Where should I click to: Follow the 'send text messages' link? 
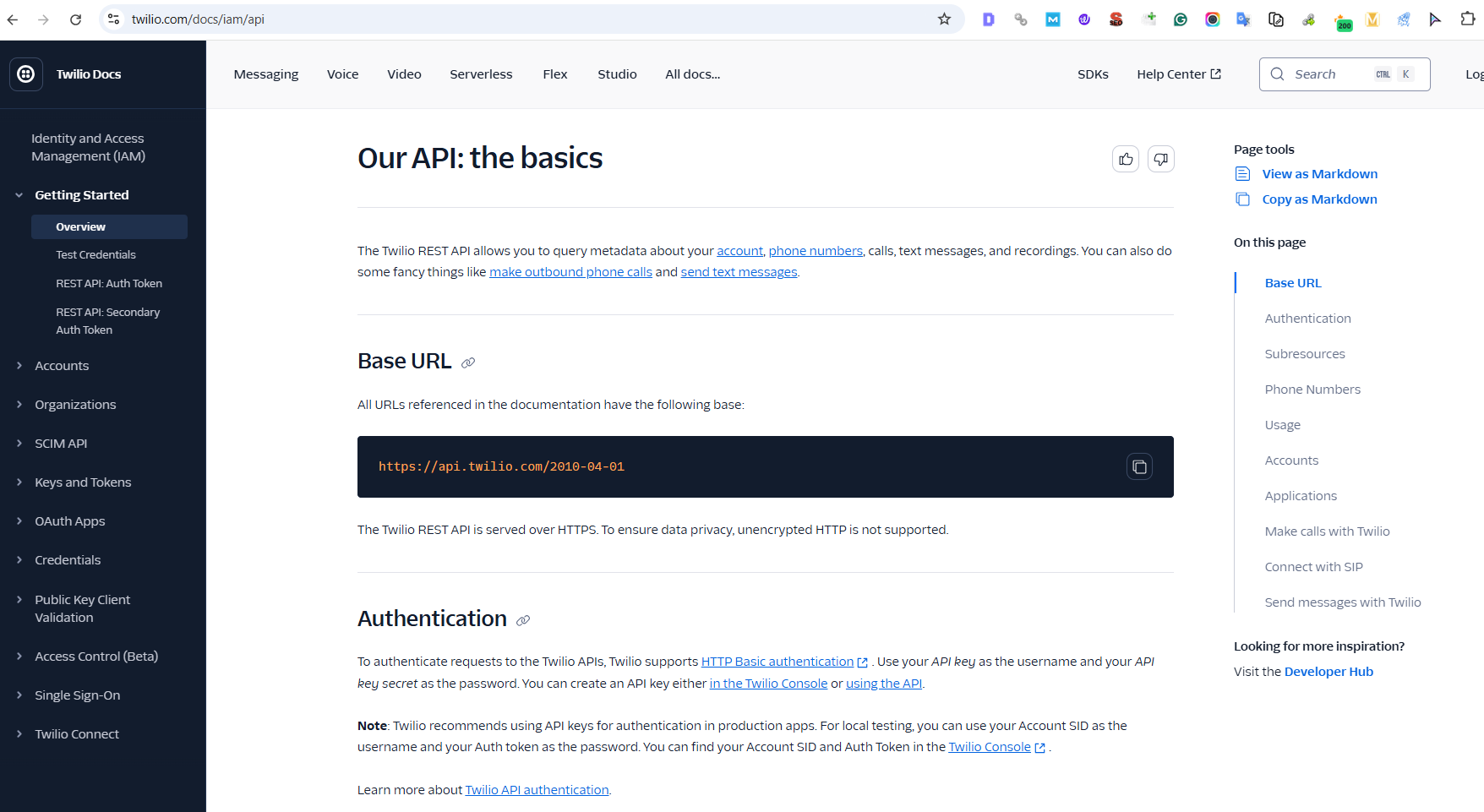pyautogui.click(x=739, y=272)
